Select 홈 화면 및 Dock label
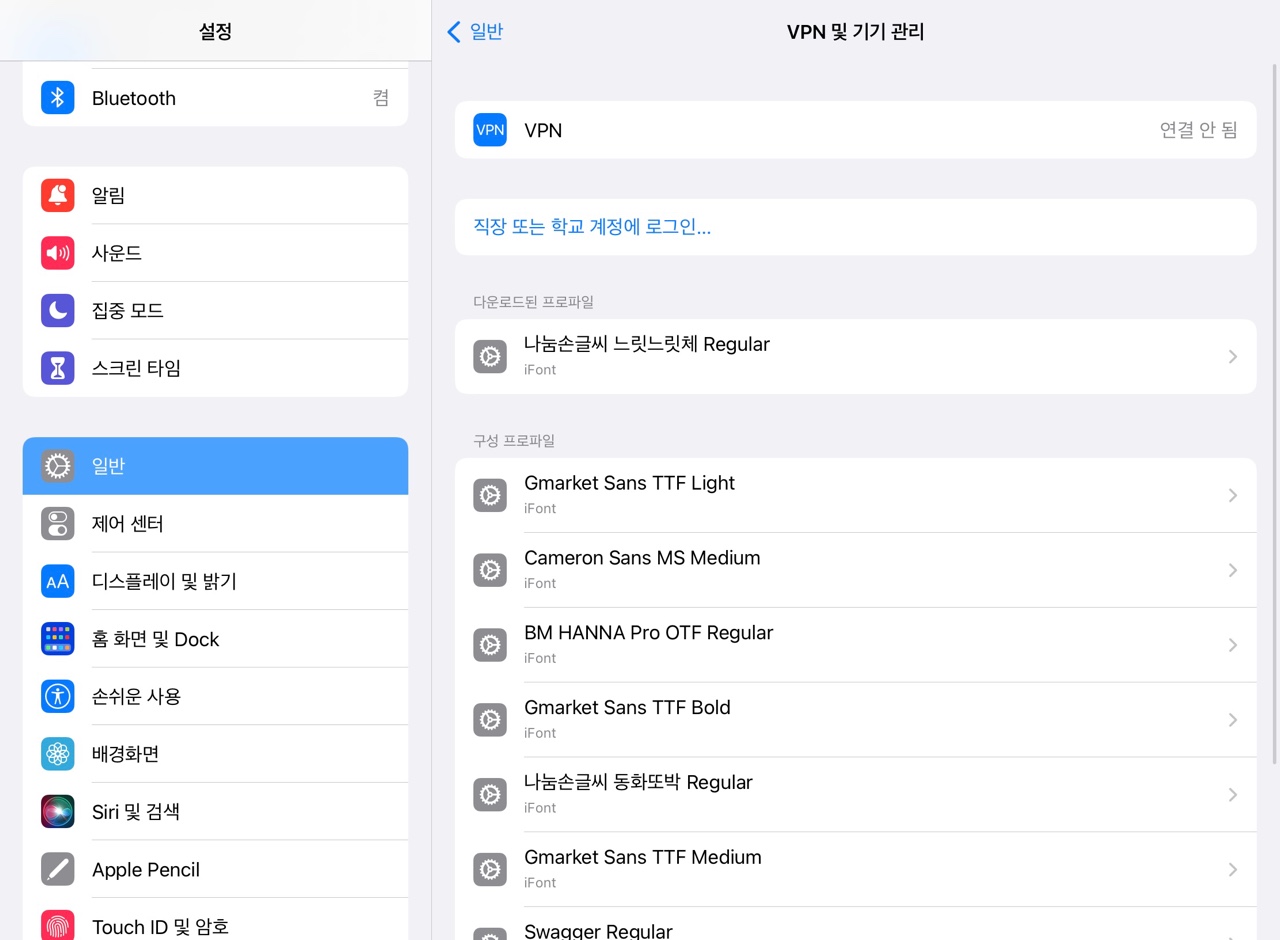The height and width of the screenshot is (940, 1280). point(155,639)
